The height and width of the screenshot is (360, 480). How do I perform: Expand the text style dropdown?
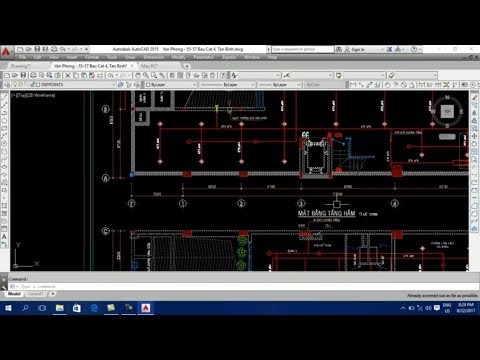(278, 75)
